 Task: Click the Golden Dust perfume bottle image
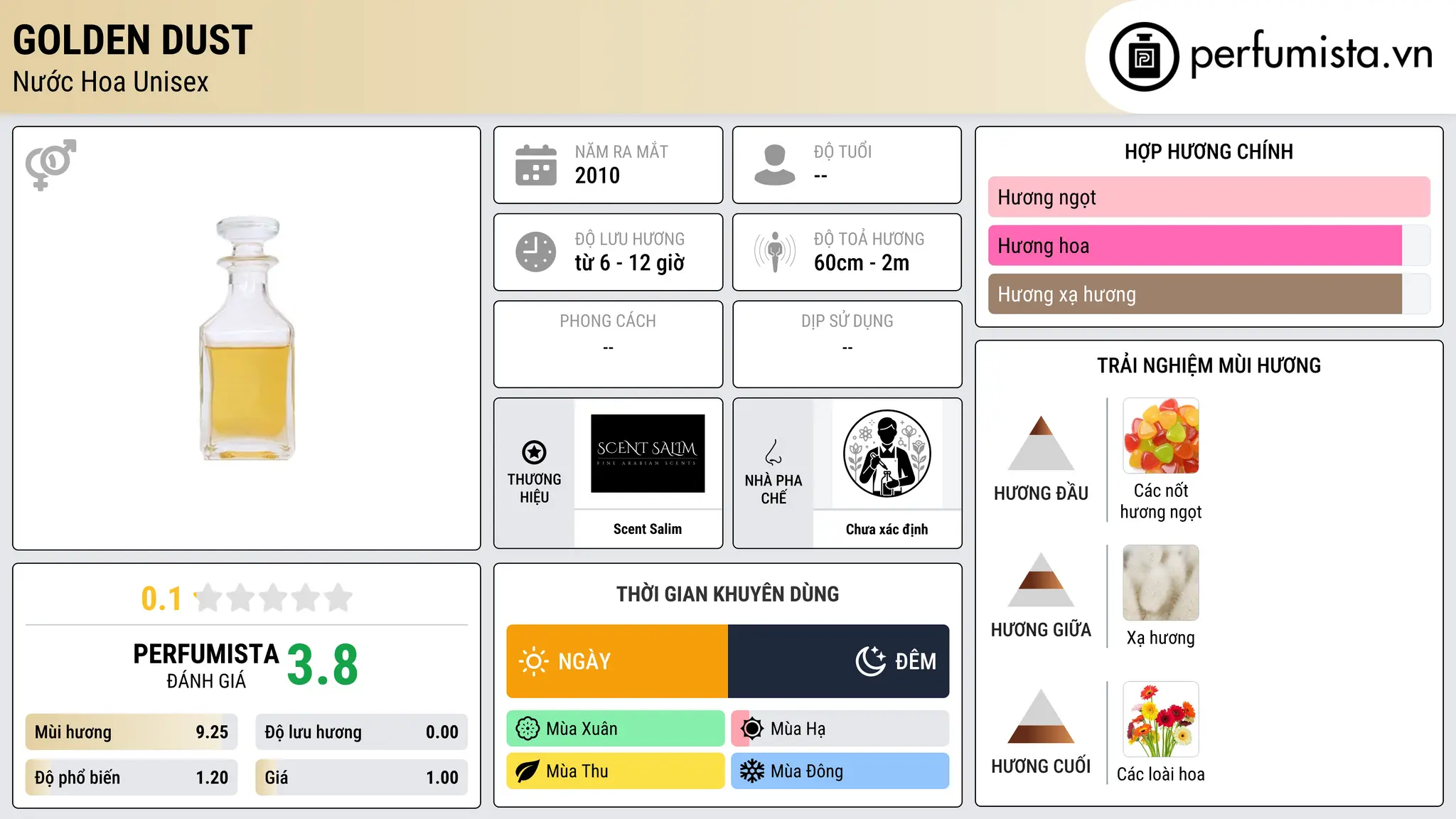pos(247,338)
